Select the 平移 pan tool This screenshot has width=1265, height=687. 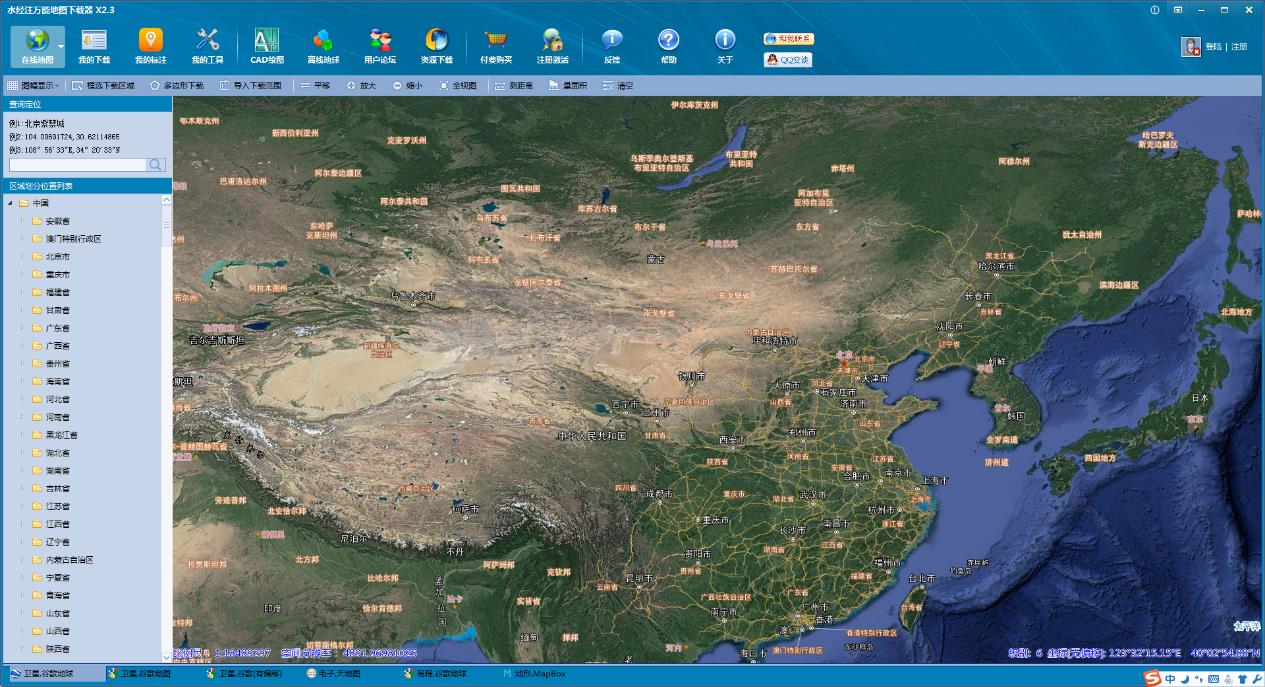314,86
